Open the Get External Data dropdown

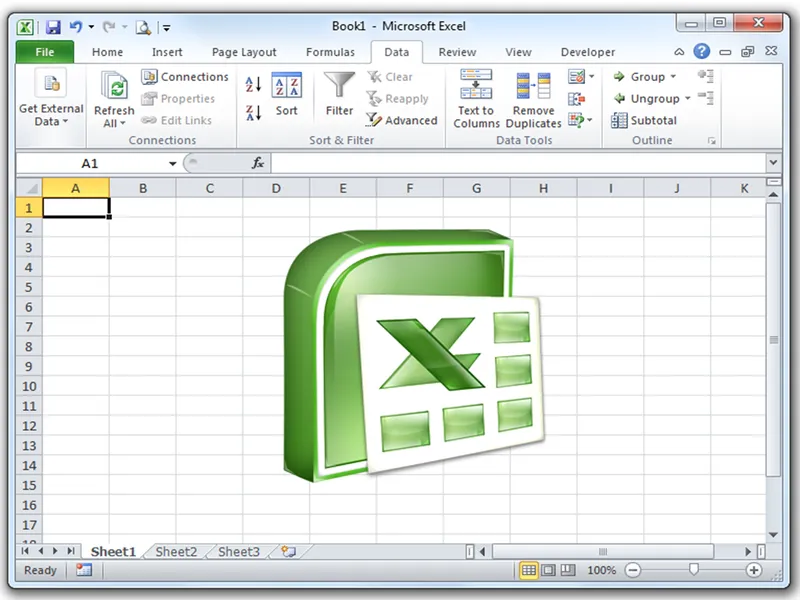click(x=50, y=100)
